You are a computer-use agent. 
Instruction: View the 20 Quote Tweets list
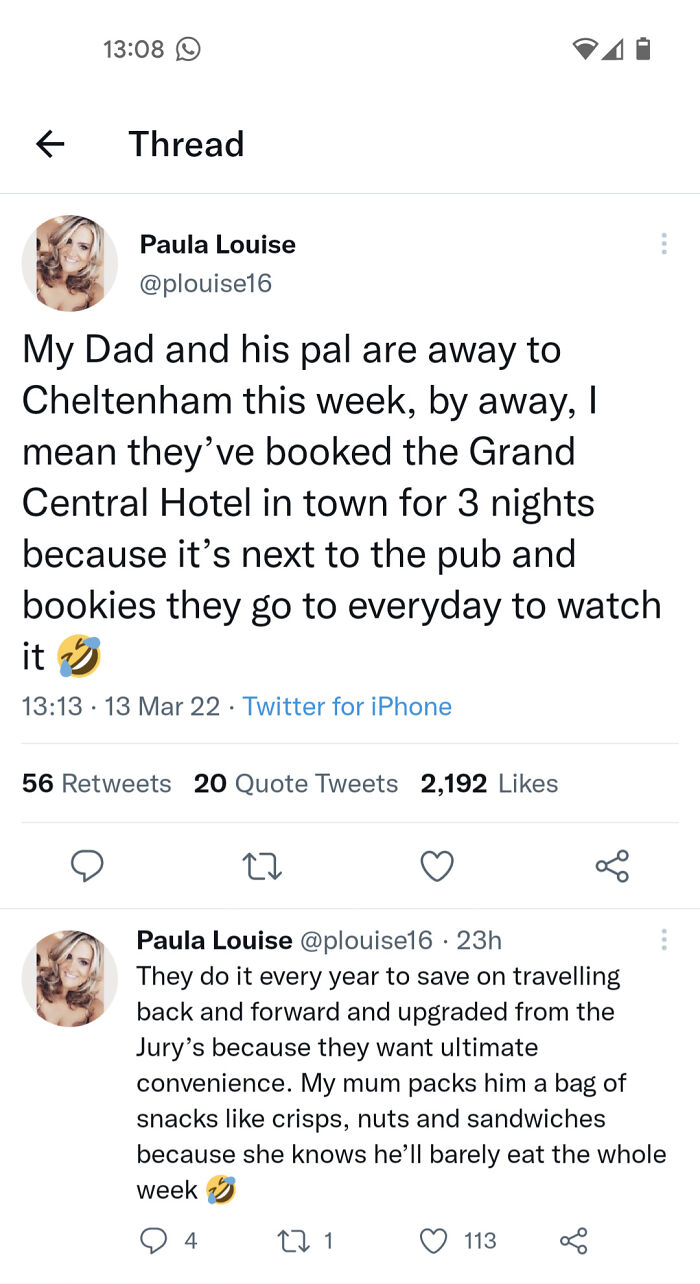296,783
